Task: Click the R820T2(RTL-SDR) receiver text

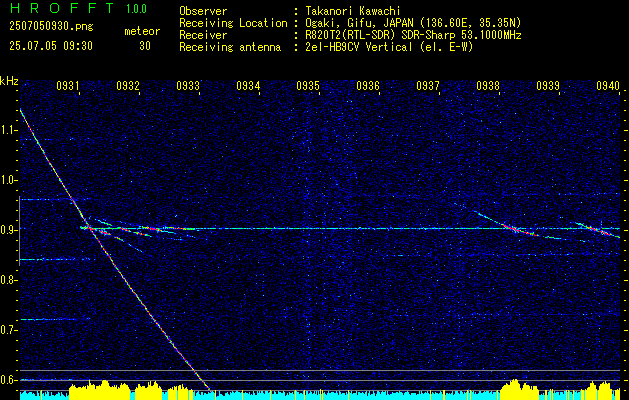Action: [x=413, y=35]
